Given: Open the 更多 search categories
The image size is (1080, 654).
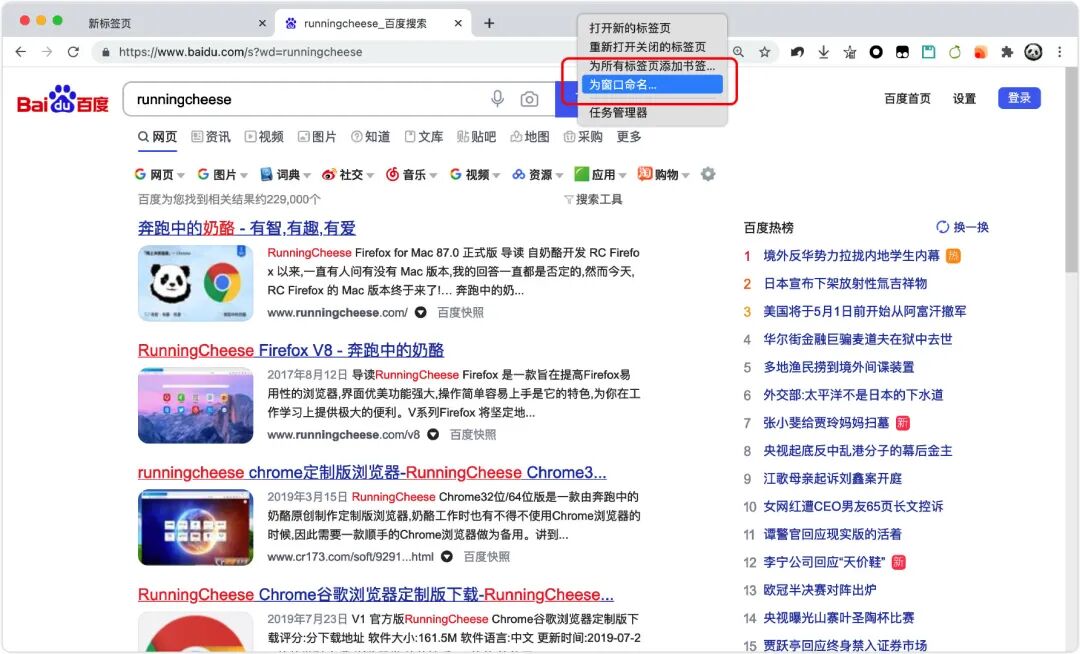Looking at the screenshot, I should point(629,137).
